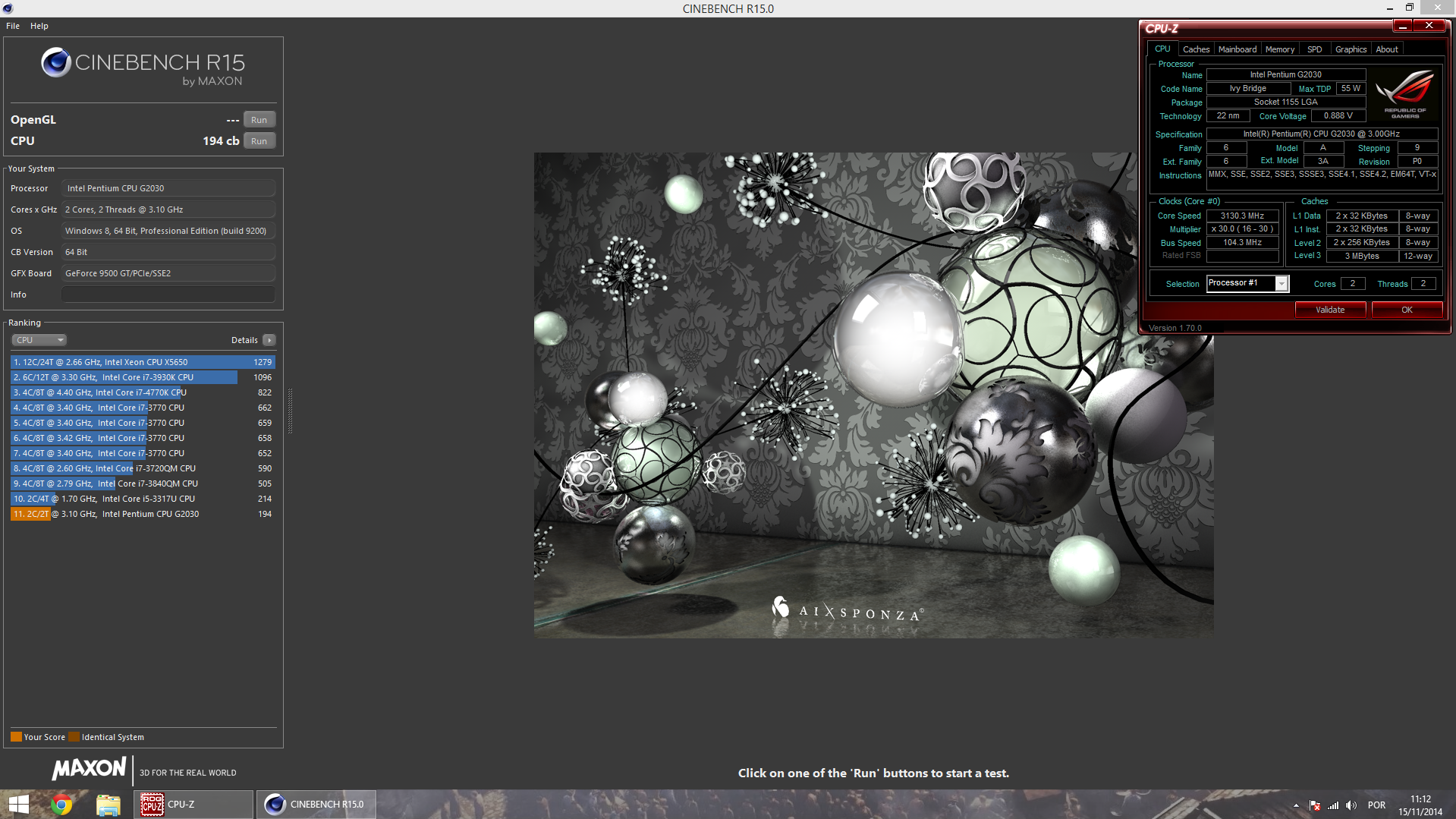Select the Core i5-3317U ranking row

[143, 499]
